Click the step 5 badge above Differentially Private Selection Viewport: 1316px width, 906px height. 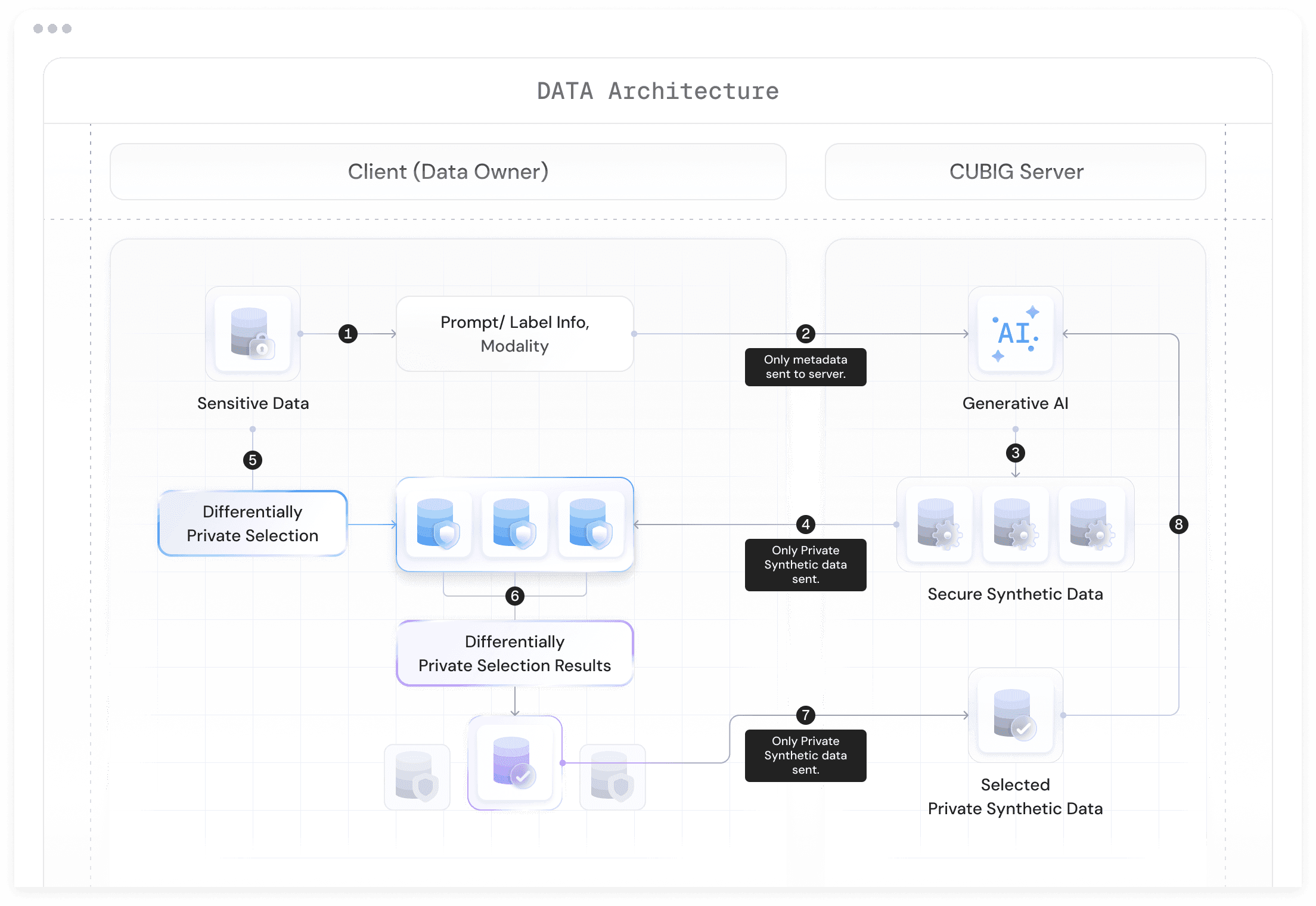[x=253, y=460]
